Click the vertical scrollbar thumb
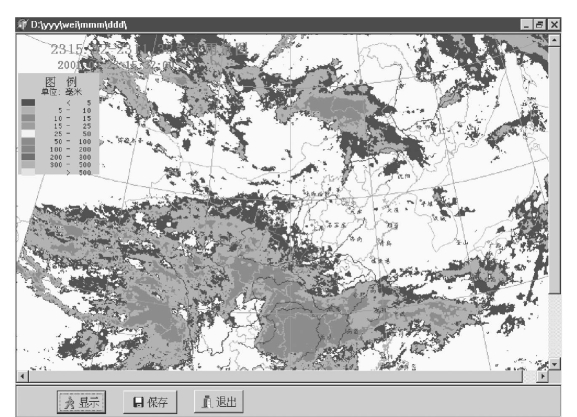The height and width of the screenshot is (417, 577). (554, 170)
